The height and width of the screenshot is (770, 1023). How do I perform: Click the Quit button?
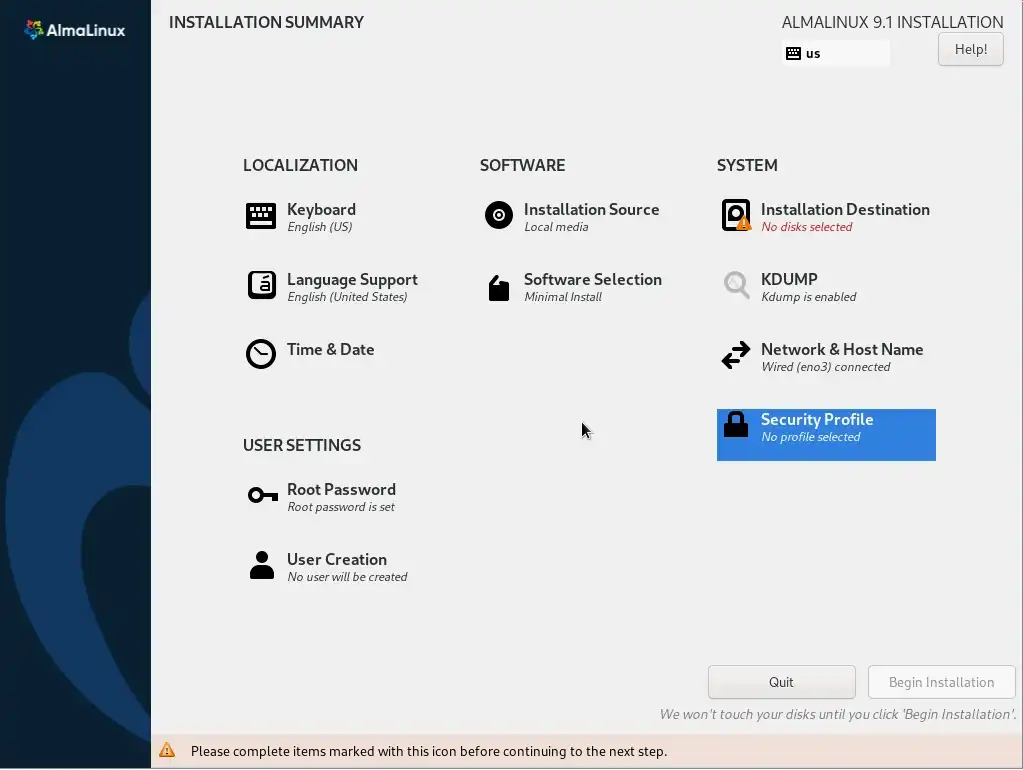point(781,682)
